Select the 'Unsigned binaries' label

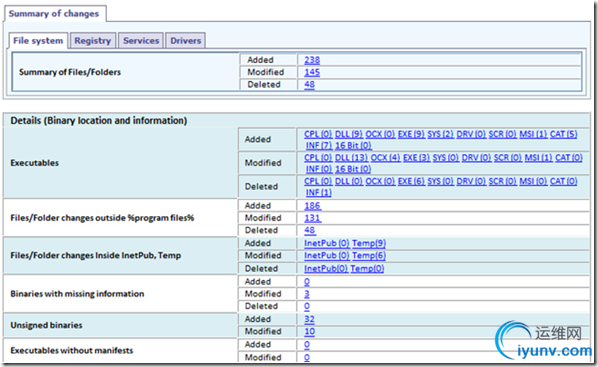point(46,325)
